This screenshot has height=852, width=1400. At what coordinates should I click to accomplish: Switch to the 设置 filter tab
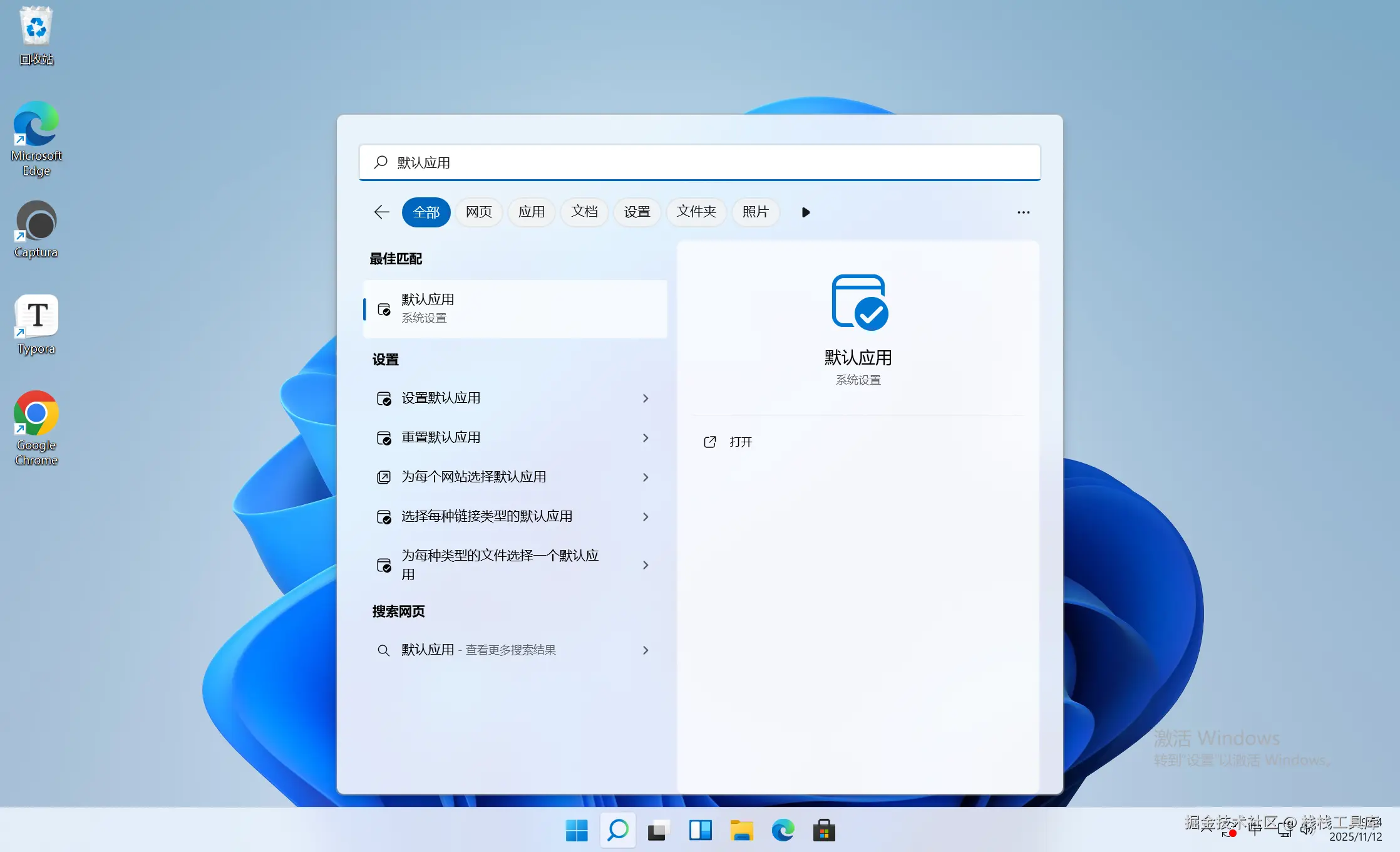(x=637, y=212)
